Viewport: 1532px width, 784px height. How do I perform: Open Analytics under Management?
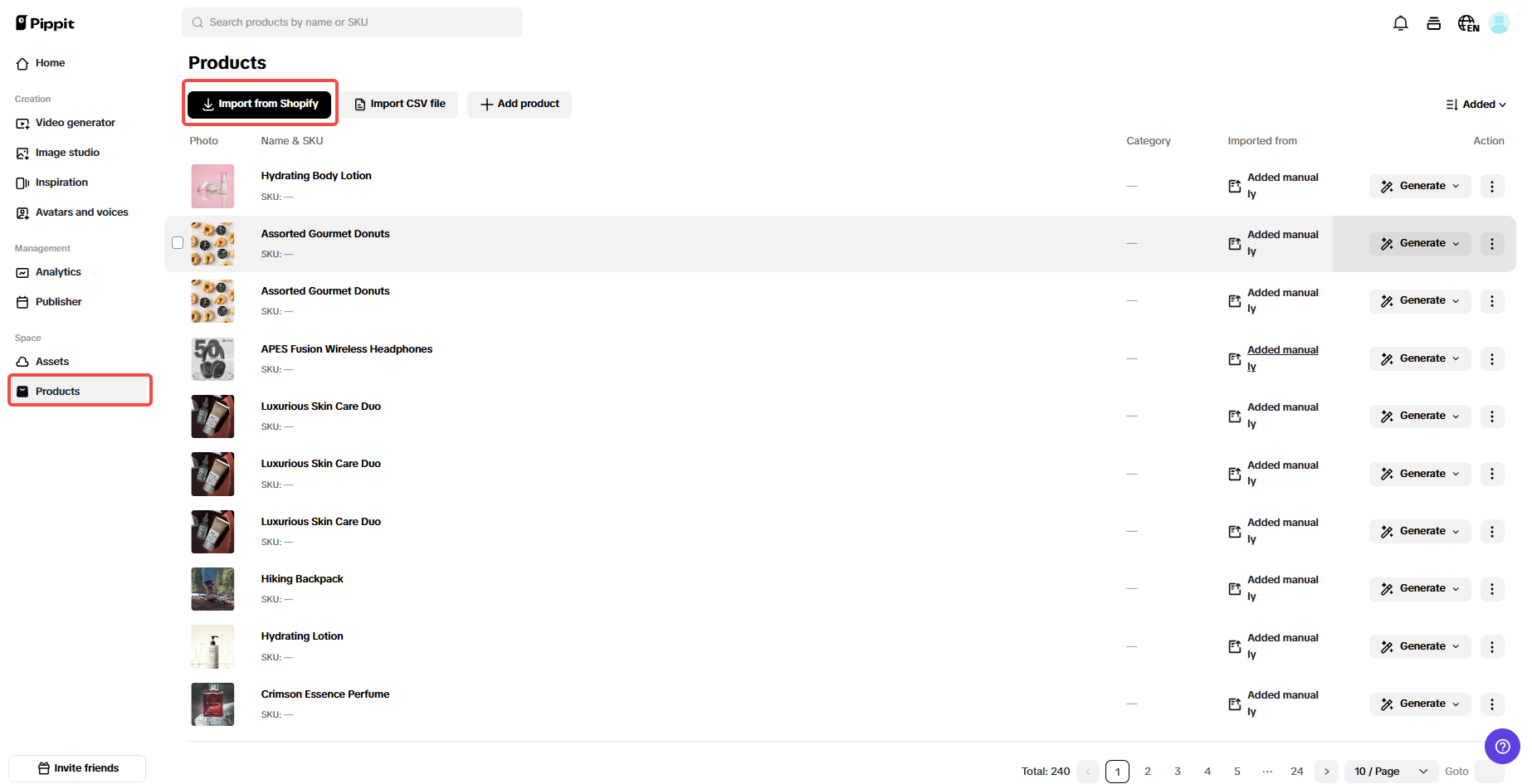click(x=57, y=271)
